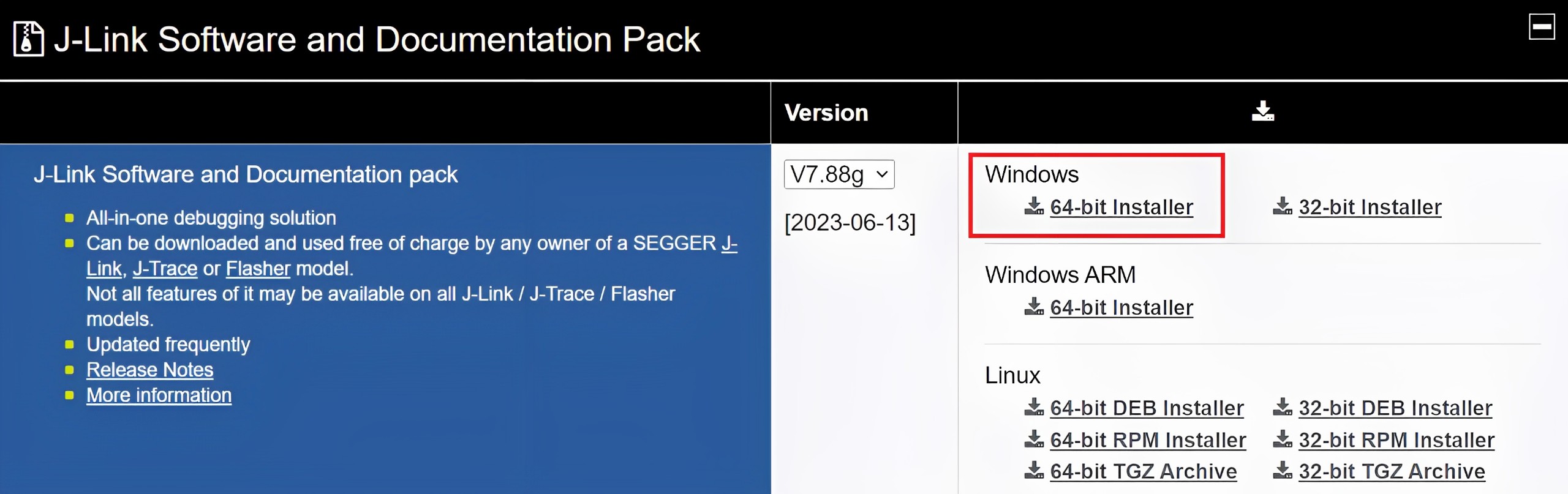Click the zip package icon next to the title
Image resolution: width=1568 pixels, height=494 pixels.
pyautogui.click(x=28, y=39)
